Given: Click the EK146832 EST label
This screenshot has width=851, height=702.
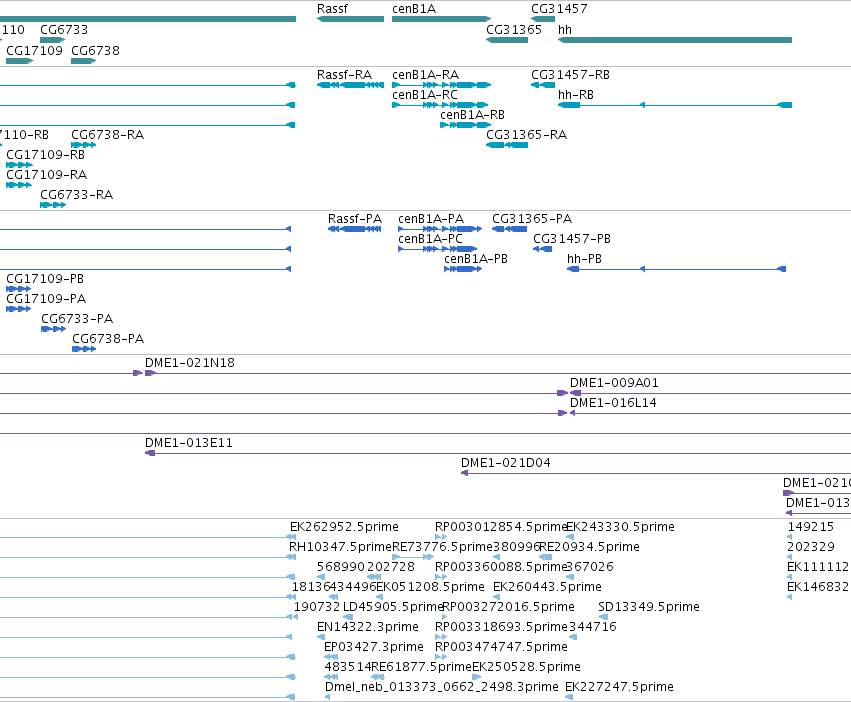Looking at the screenshot, I should (x=818, y=587).
